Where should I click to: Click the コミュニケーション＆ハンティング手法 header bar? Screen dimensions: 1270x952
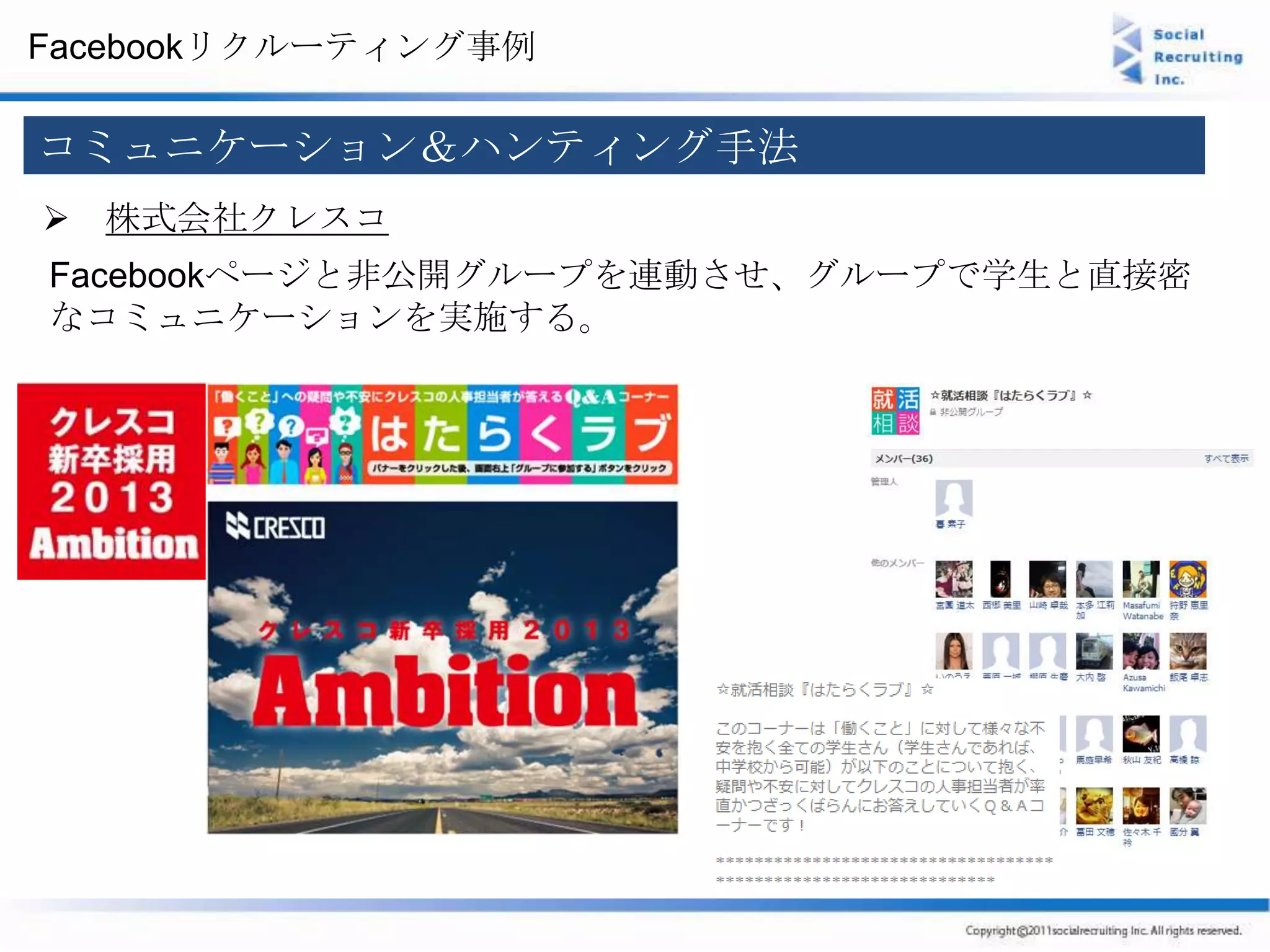tap(614, 145)
